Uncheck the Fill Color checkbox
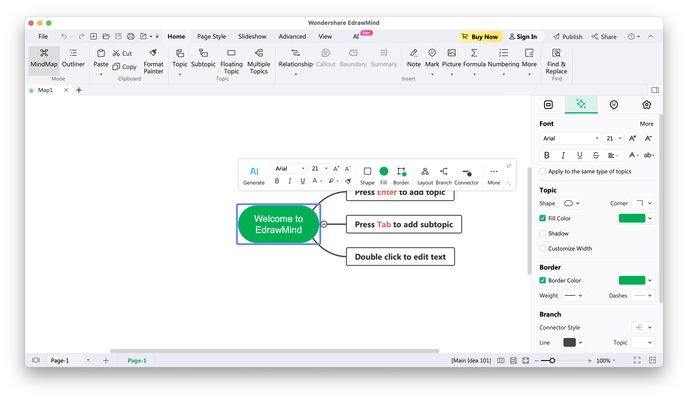 542,218
